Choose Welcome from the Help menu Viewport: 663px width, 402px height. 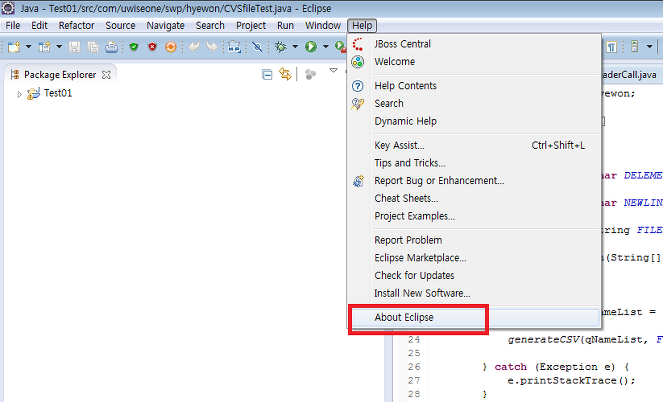click(474, 62)
